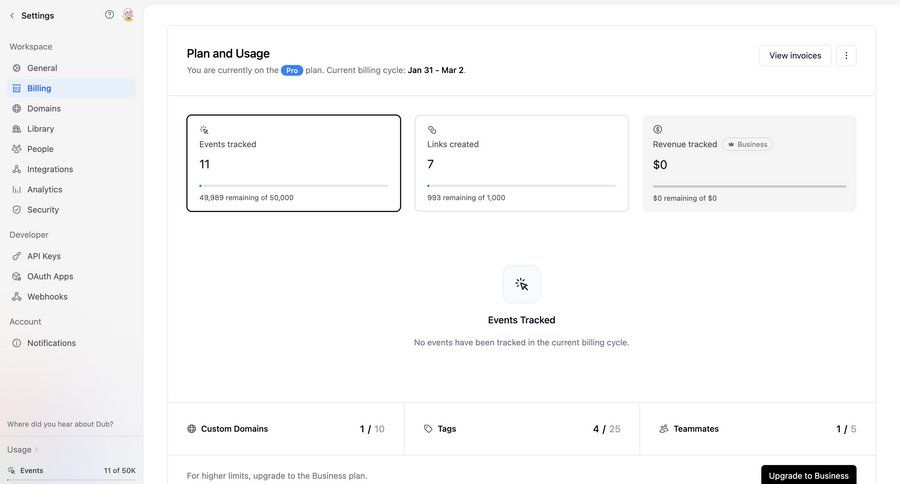Open OAuth Apps developer page
This screenshot has height=484, width=900.
[72, 276]
